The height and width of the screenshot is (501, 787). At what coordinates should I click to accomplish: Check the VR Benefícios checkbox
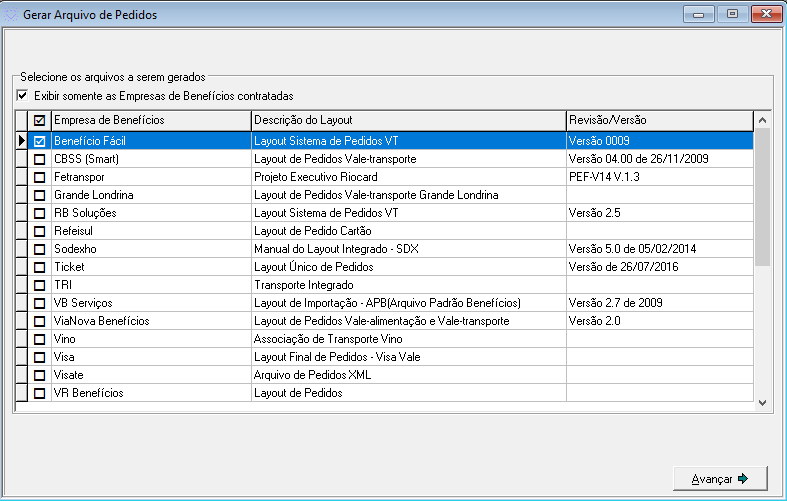click(40, 394)
